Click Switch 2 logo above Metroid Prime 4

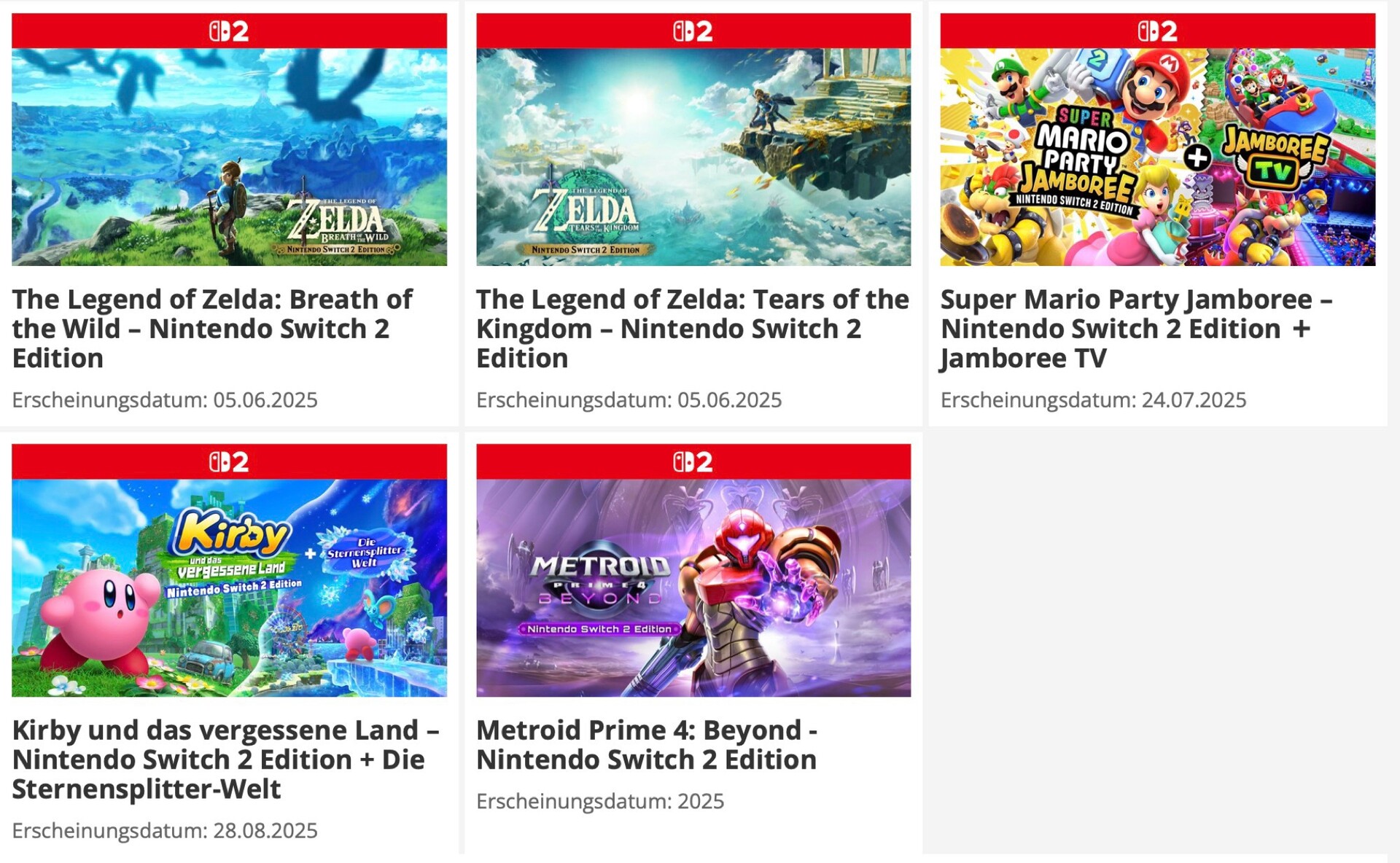tap(693, 462)
